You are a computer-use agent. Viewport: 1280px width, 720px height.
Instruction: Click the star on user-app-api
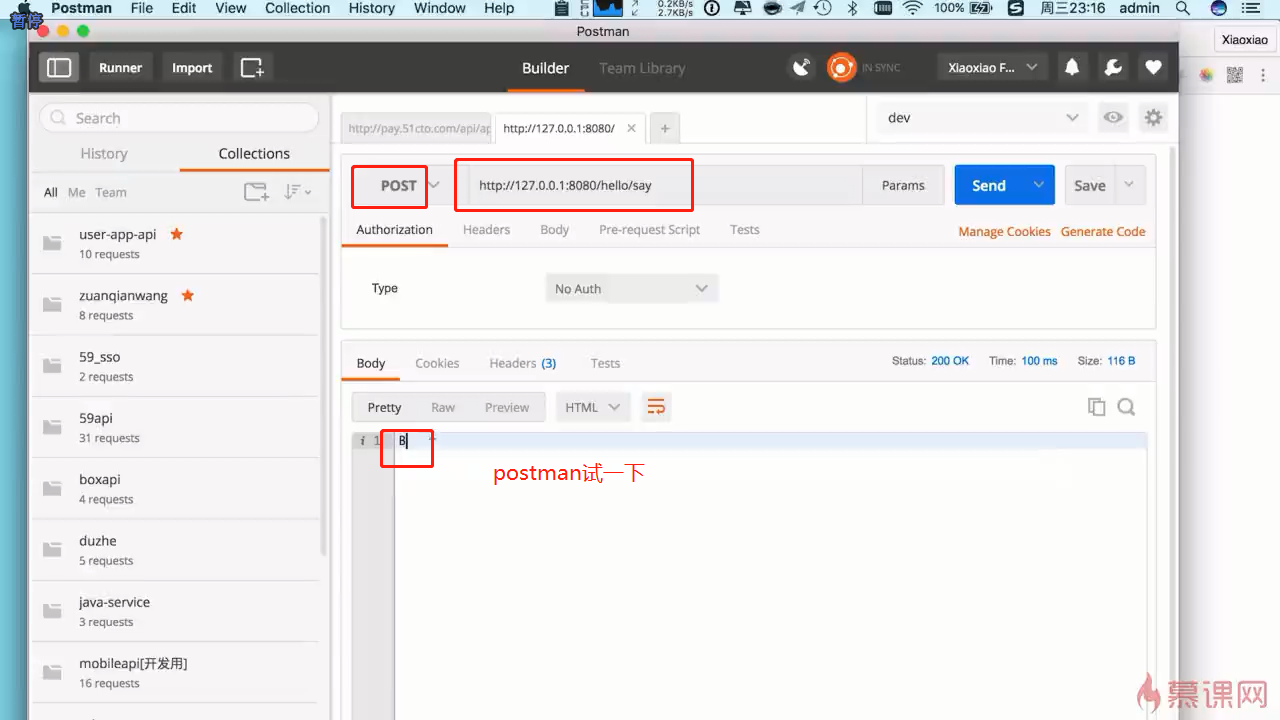coord(176,234)
